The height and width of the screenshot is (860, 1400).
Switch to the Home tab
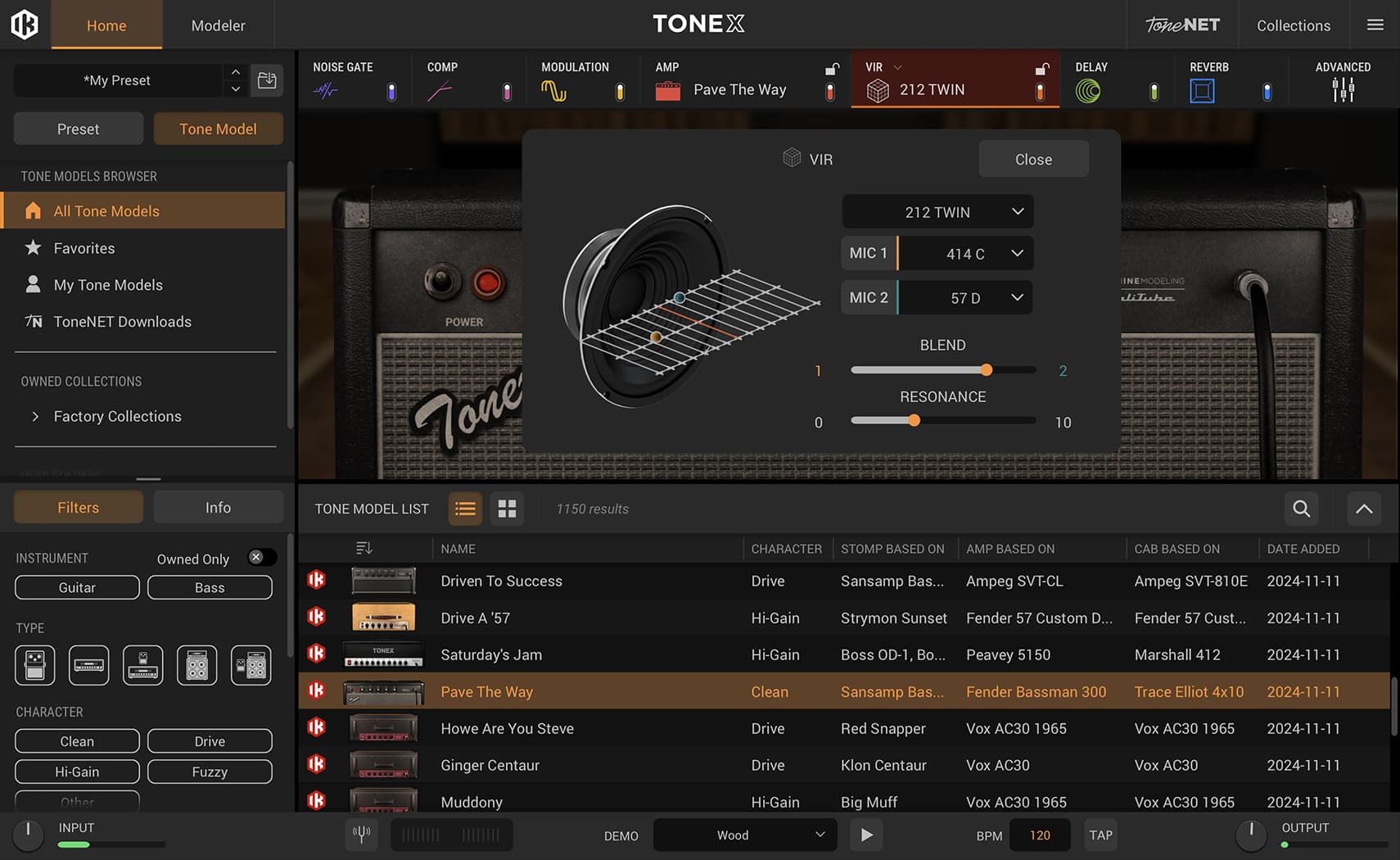coord(106,25)
